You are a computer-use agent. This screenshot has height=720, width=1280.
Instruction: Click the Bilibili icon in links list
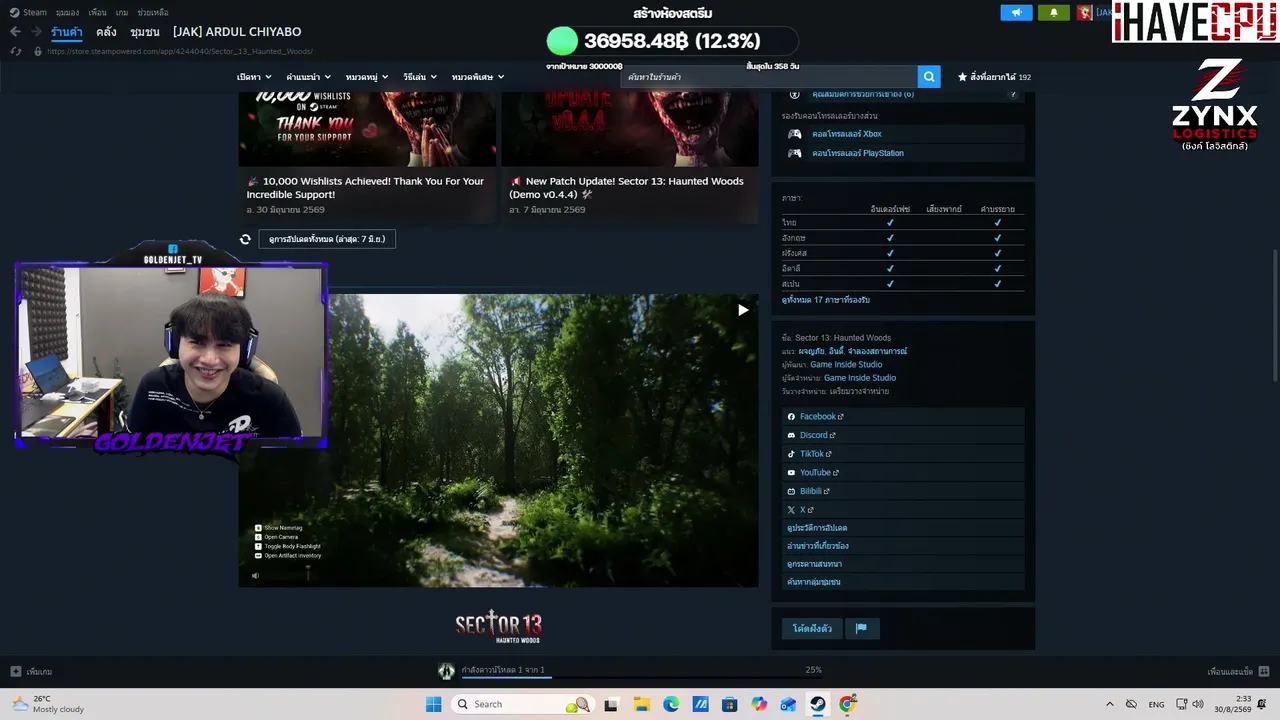tap(791, 491)
